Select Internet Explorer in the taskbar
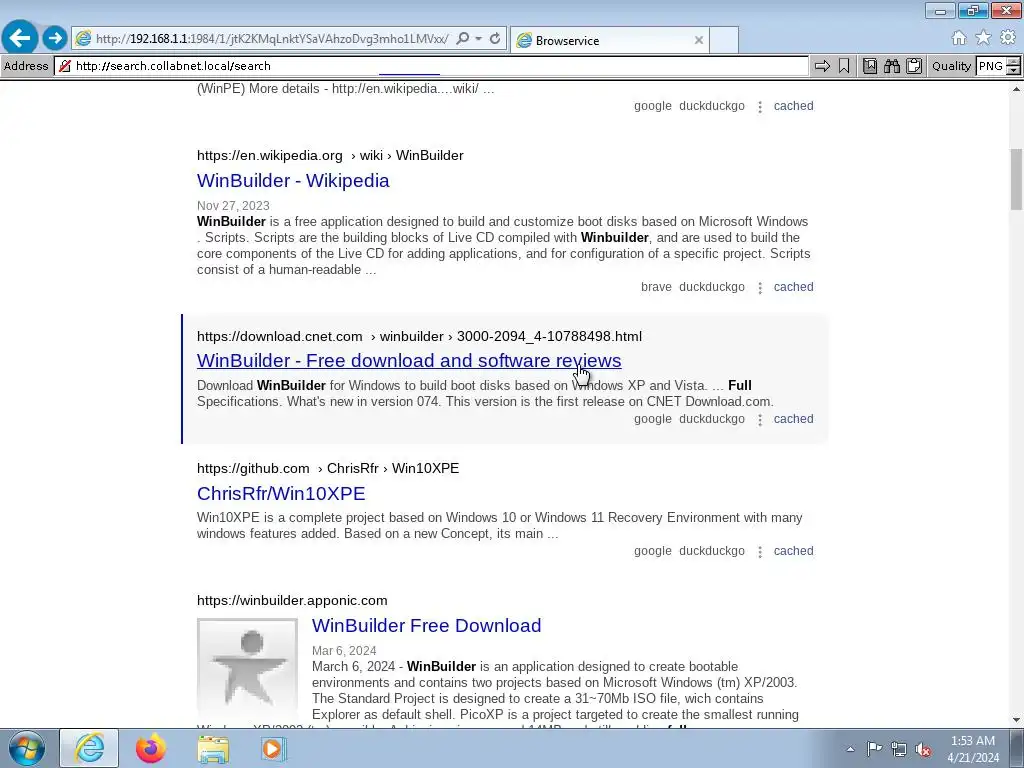 (89, 748)
